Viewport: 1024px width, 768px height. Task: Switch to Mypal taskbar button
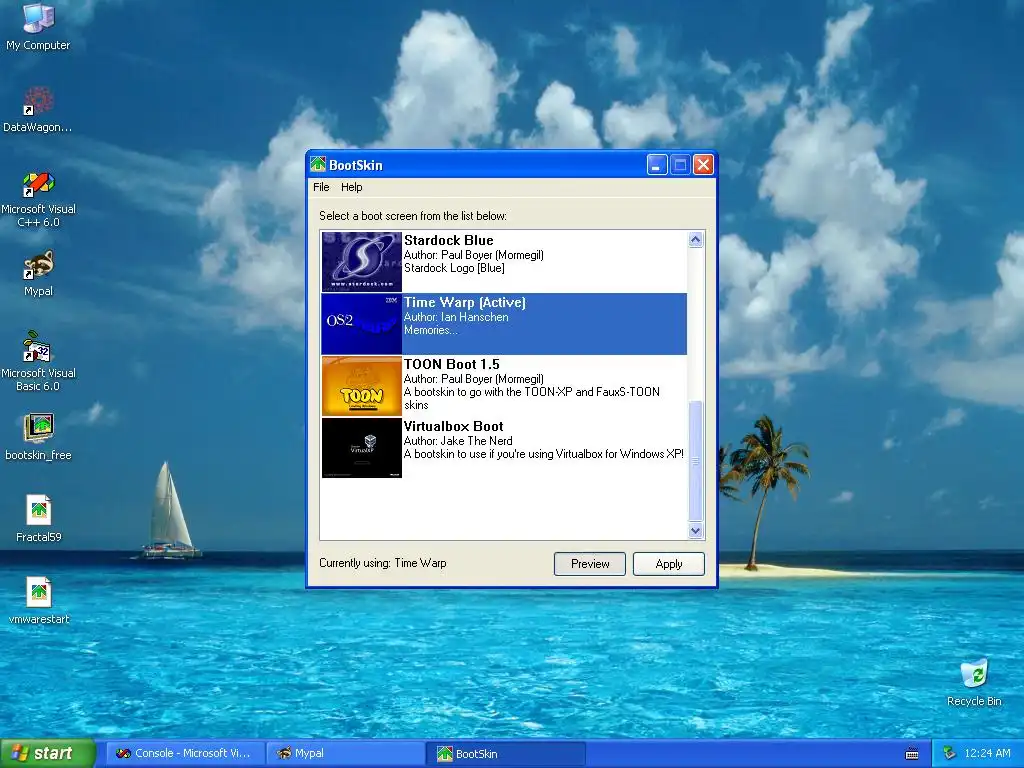click(346, 753)
